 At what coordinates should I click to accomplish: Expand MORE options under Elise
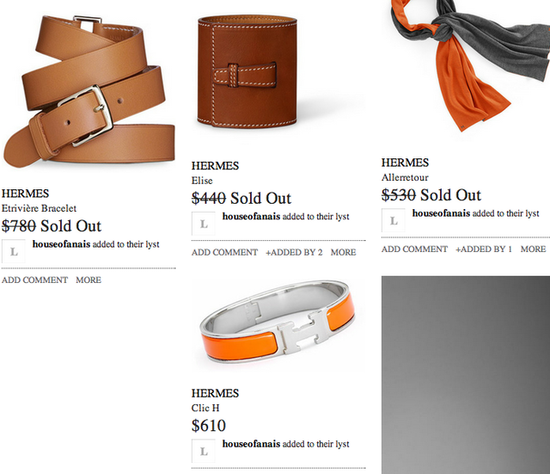point(343,252)
